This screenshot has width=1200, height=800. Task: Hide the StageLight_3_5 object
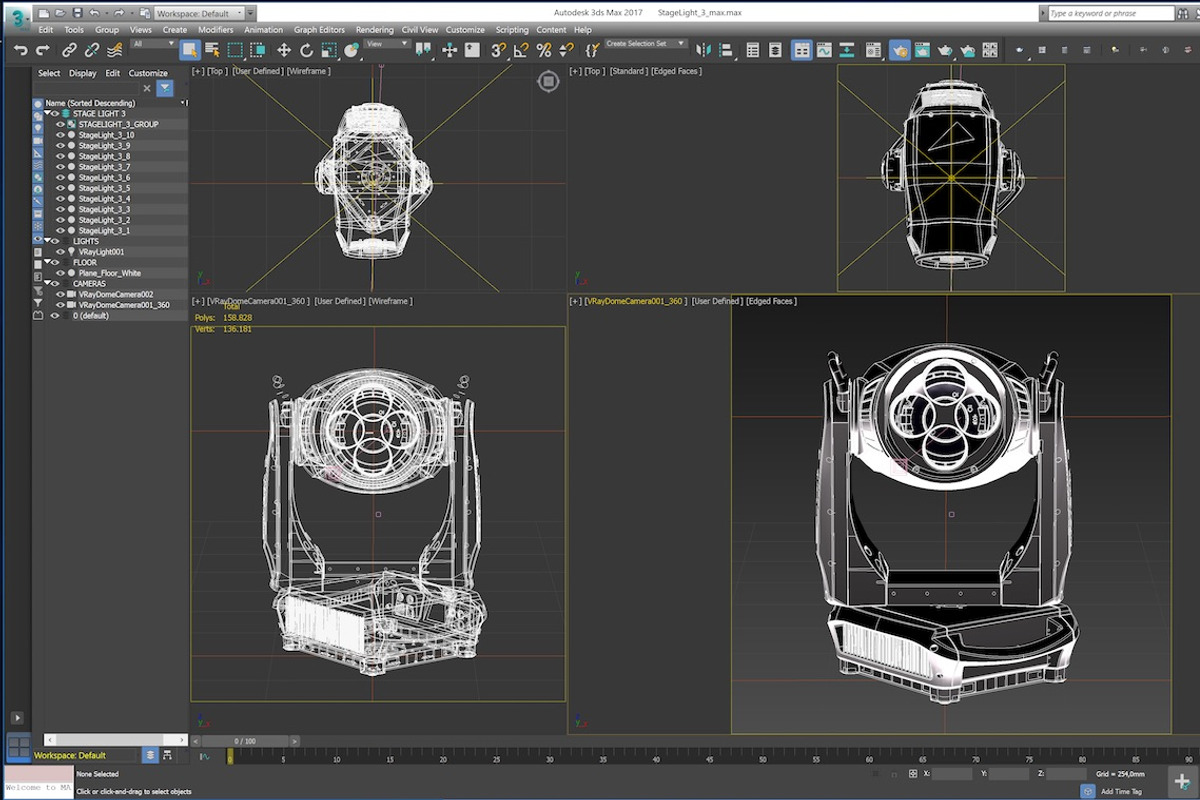coord(60,188)
